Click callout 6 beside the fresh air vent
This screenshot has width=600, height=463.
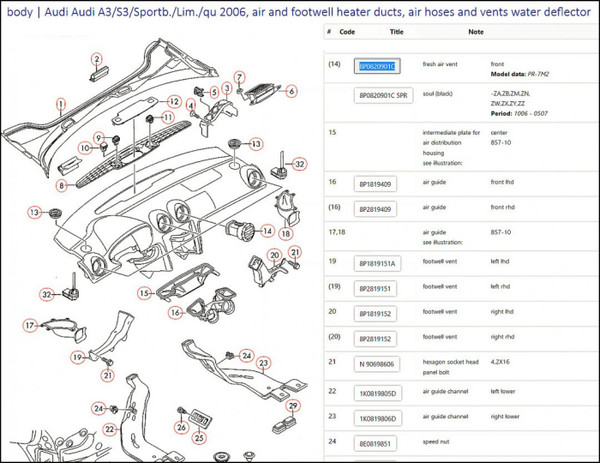click(292, 92)
